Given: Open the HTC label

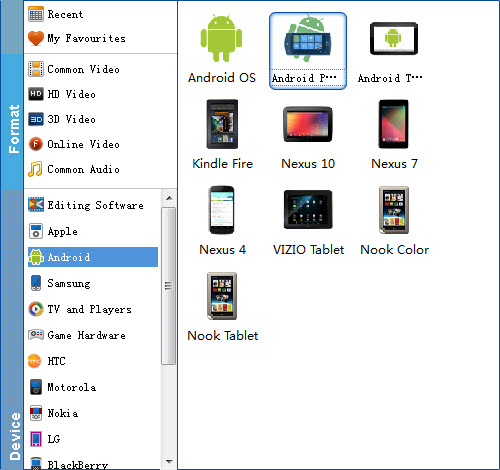Looking at the screenshot, I should click(56, 361).
